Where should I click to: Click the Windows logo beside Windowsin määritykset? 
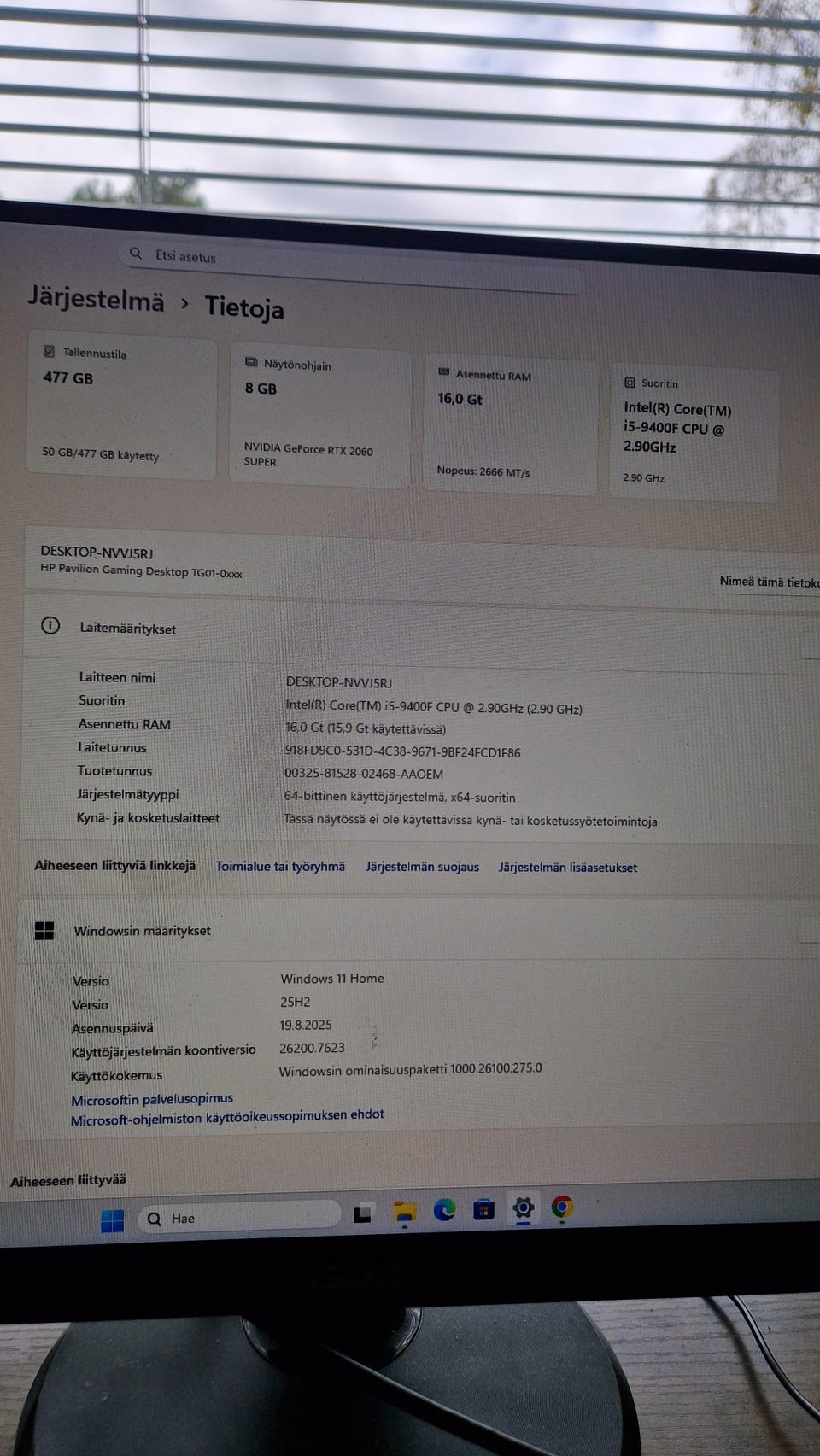pyautogui.click(x=44, y=931)
